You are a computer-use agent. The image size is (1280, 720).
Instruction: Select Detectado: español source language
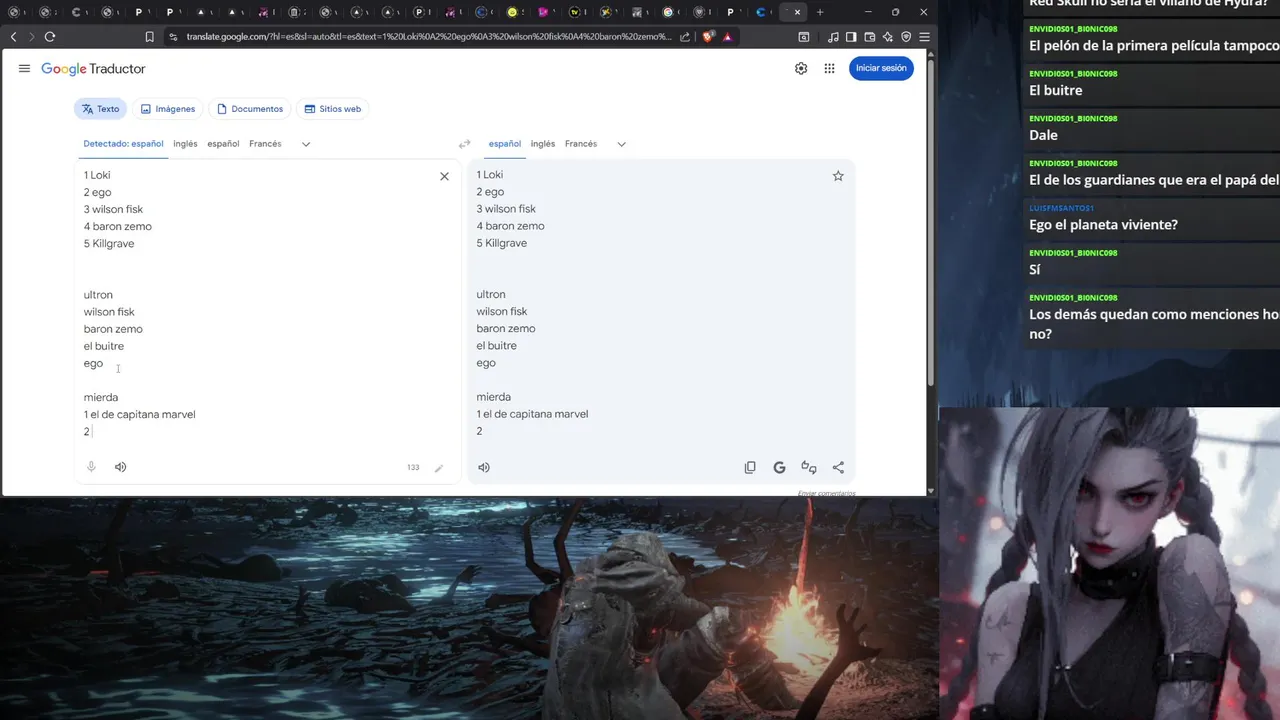pyautogui.click(x=123, y=144)
